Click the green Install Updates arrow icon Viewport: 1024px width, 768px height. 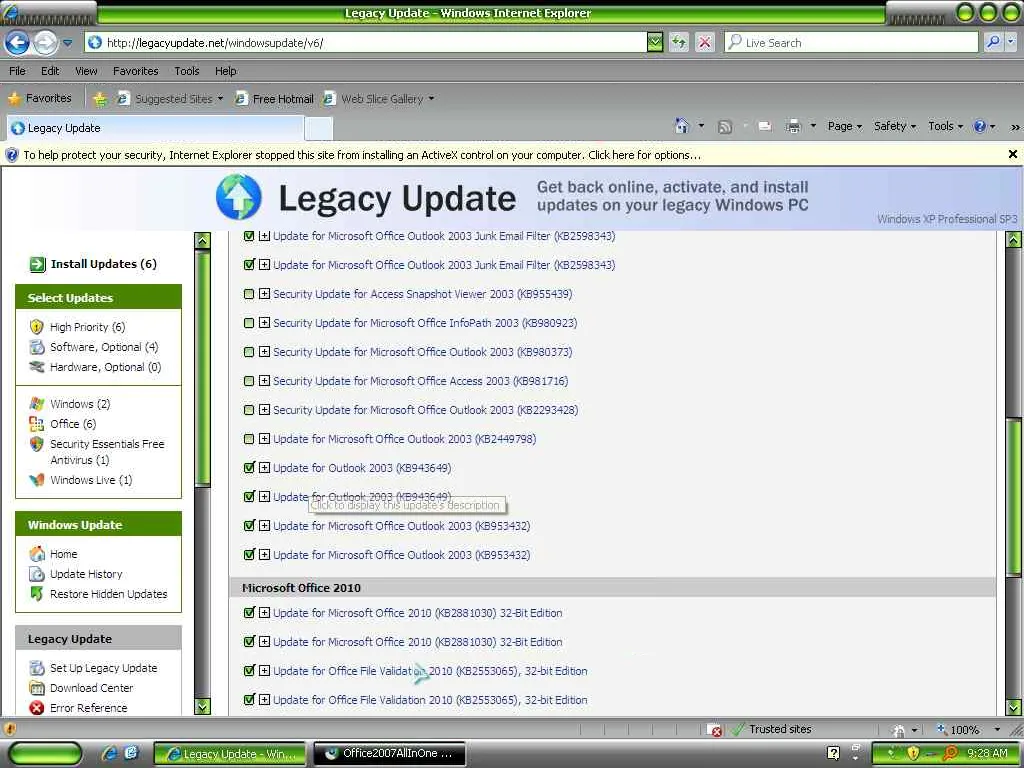pyautogui.click(x=37, y=264)
